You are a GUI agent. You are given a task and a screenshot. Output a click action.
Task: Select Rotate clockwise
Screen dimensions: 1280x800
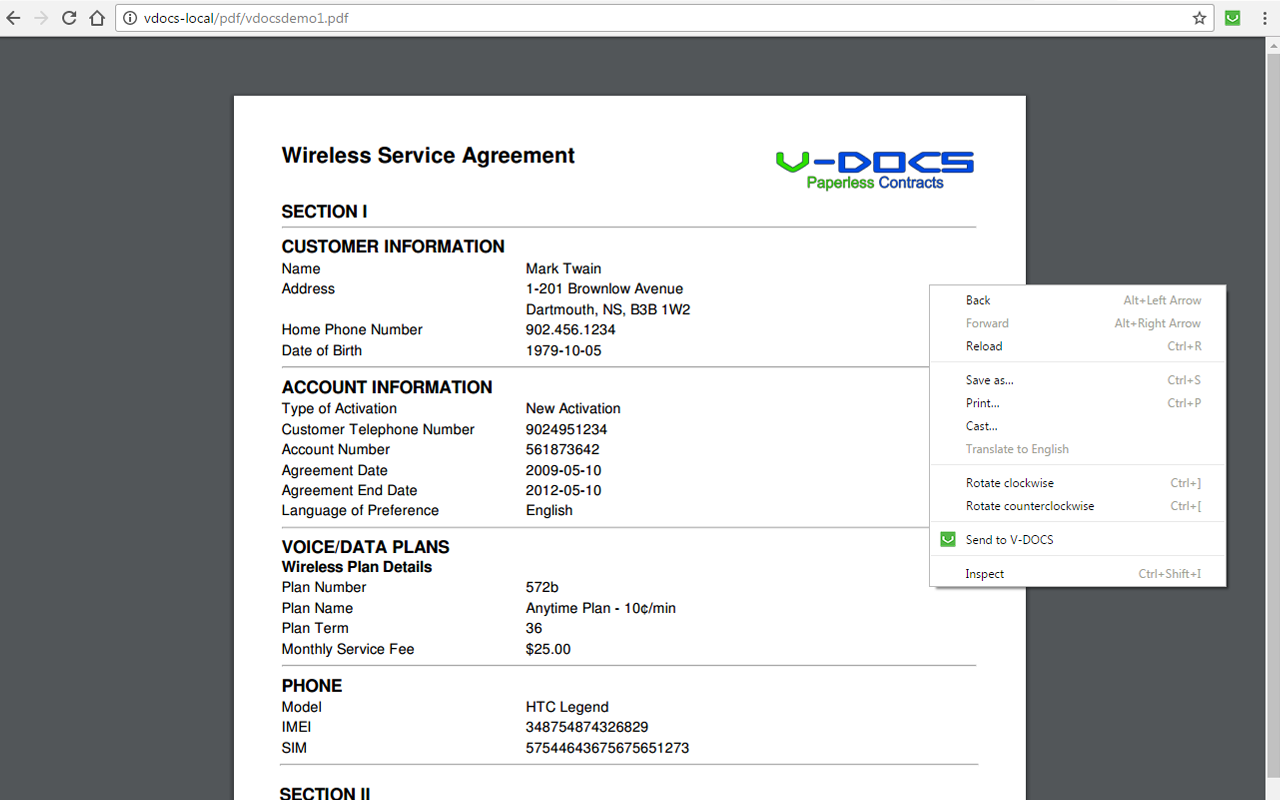pos(1009,482)
